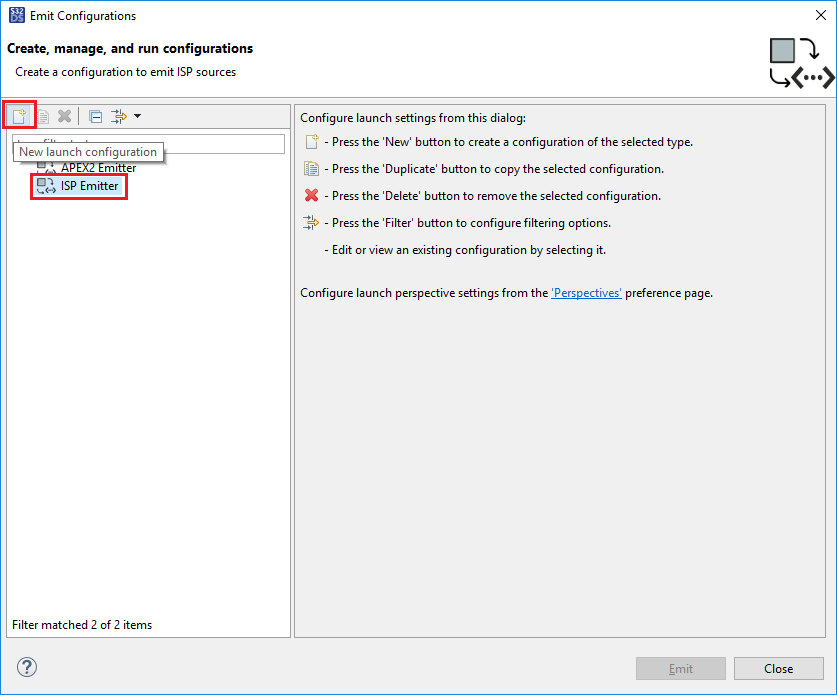Click the New icon in the instructions

[x=312, y=142]
